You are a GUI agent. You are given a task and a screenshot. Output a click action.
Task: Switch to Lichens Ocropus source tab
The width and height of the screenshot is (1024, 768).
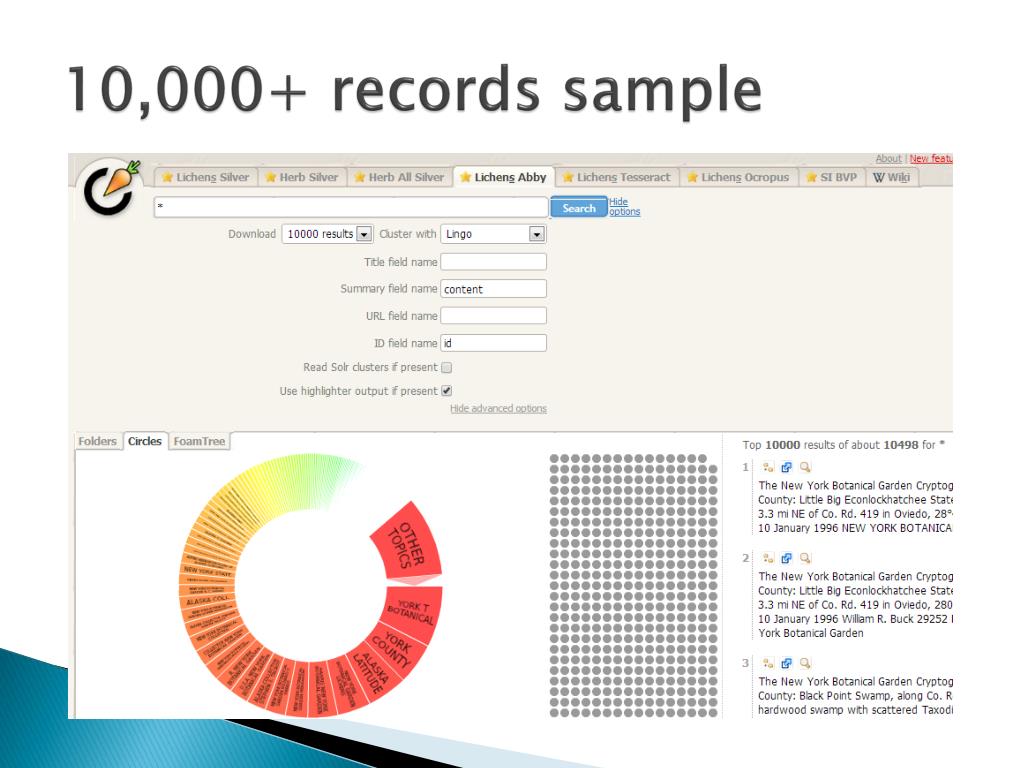(x=739, y=177)
